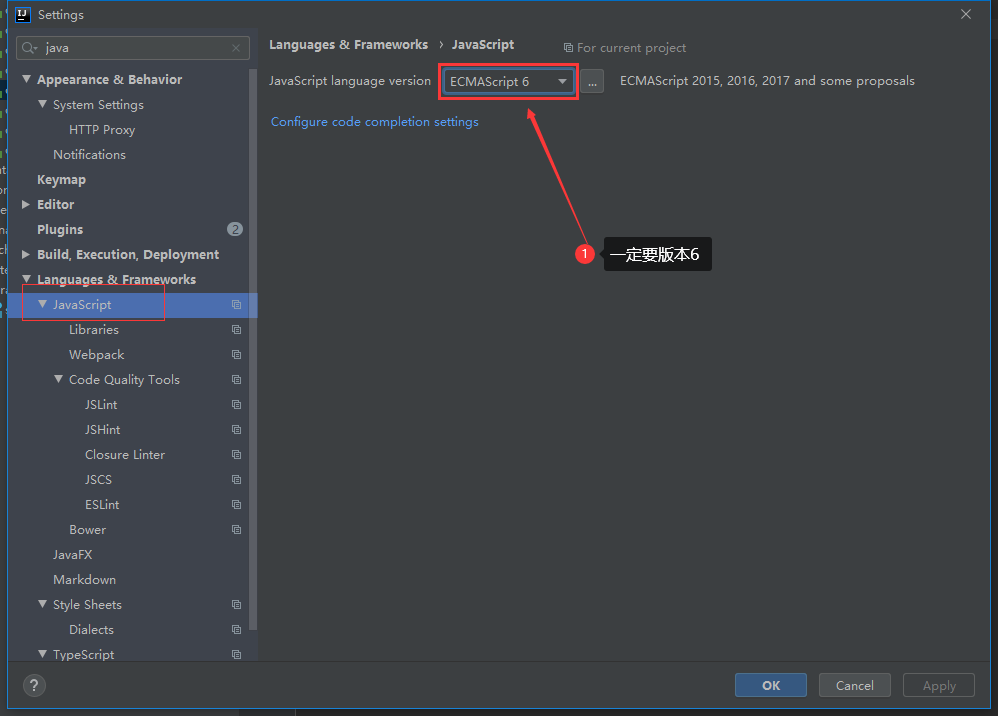
Task: Click the OK button
Action: tap(771, 685)
